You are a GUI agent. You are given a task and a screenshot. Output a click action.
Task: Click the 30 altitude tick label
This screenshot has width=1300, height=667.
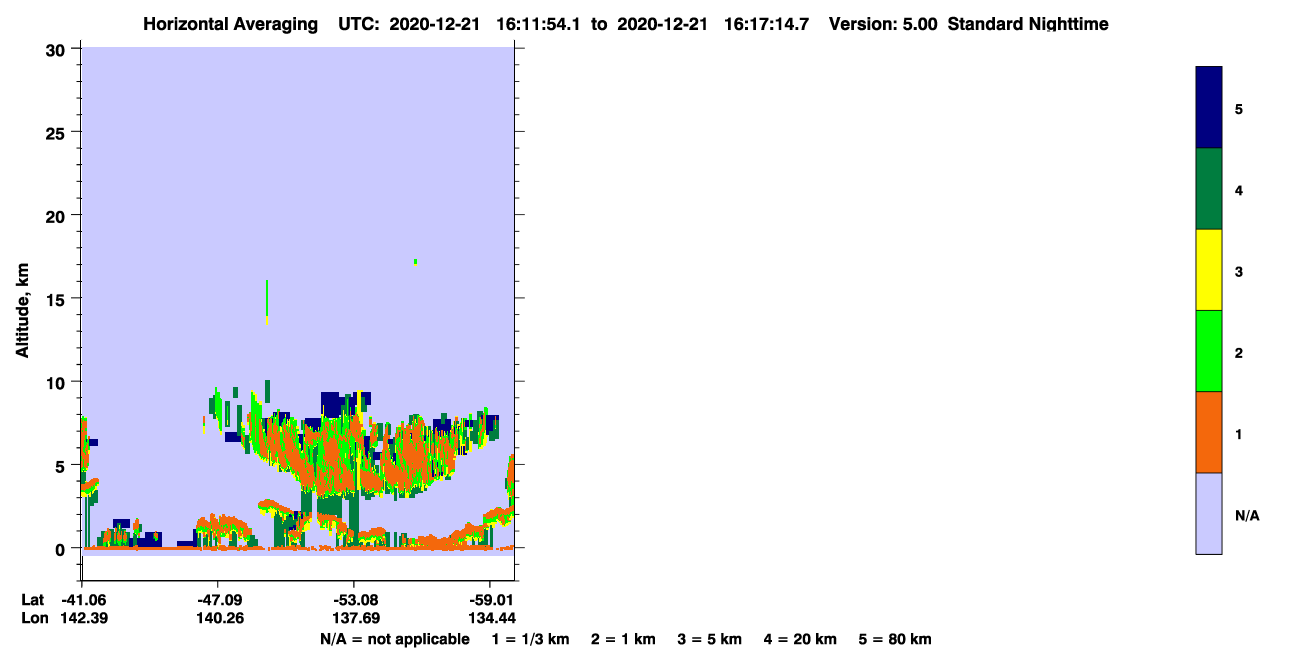pos(58,49)
